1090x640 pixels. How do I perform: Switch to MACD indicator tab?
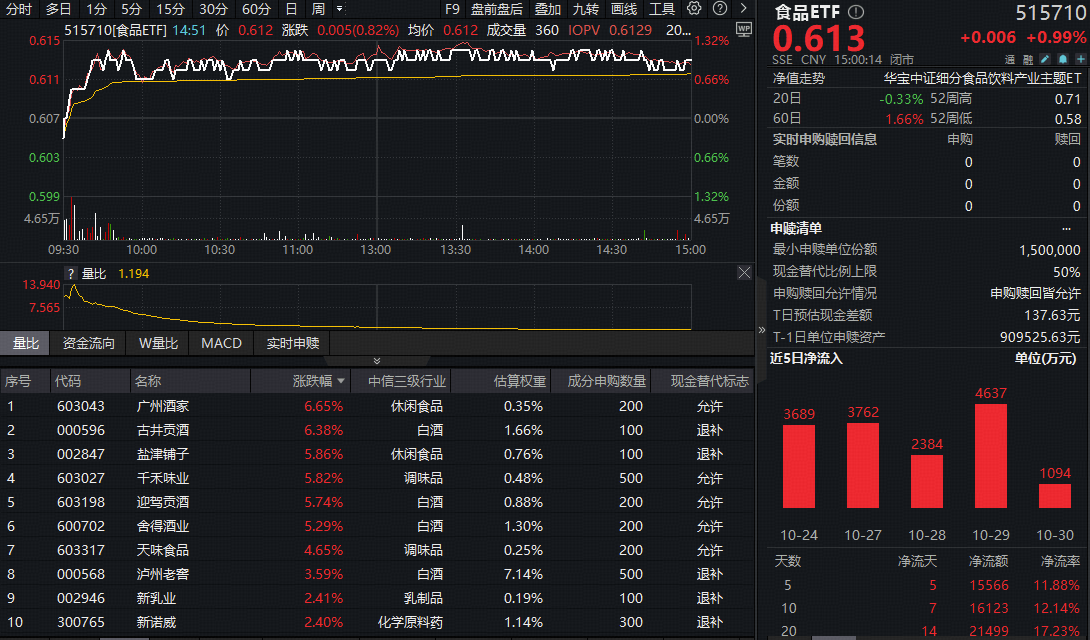pos(221,343)
